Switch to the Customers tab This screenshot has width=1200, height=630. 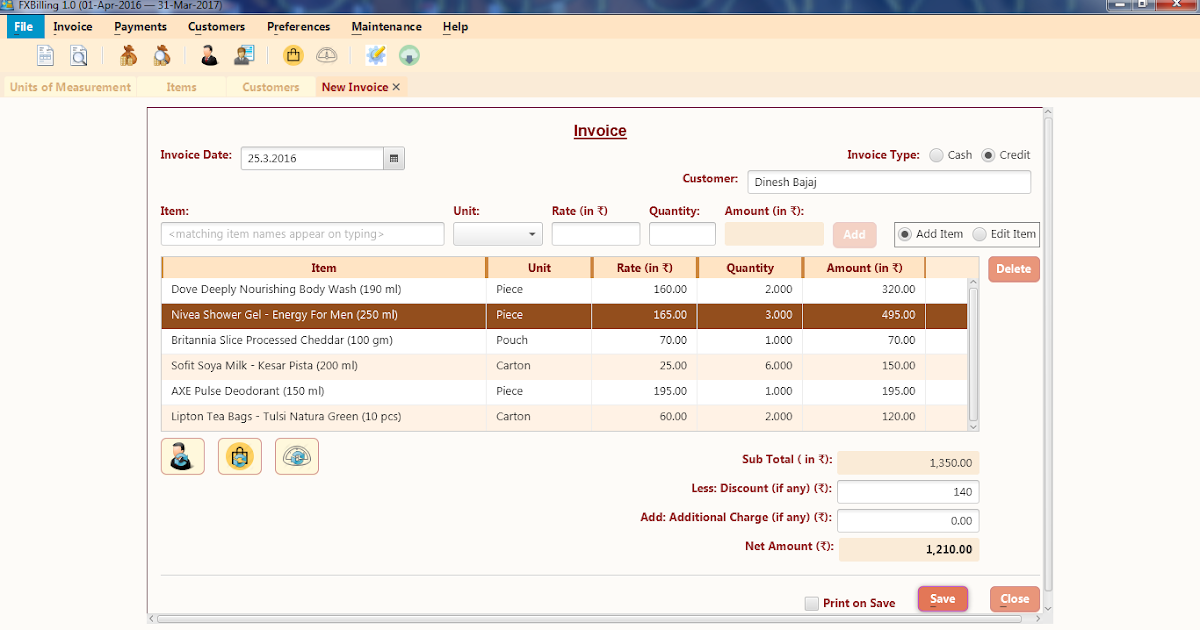point(269,87)
